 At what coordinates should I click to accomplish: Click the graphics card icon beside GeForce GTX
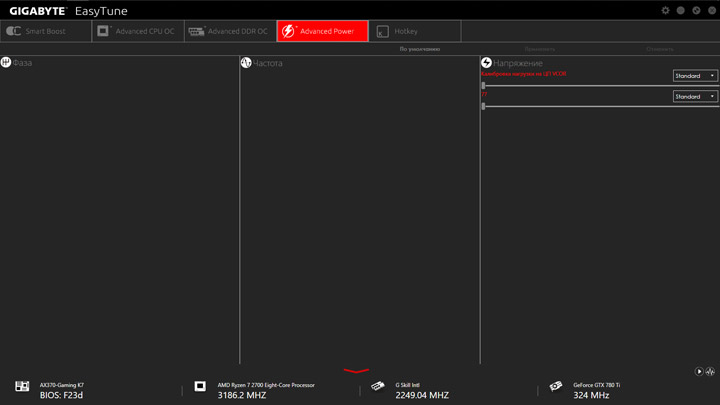(556, 386)
